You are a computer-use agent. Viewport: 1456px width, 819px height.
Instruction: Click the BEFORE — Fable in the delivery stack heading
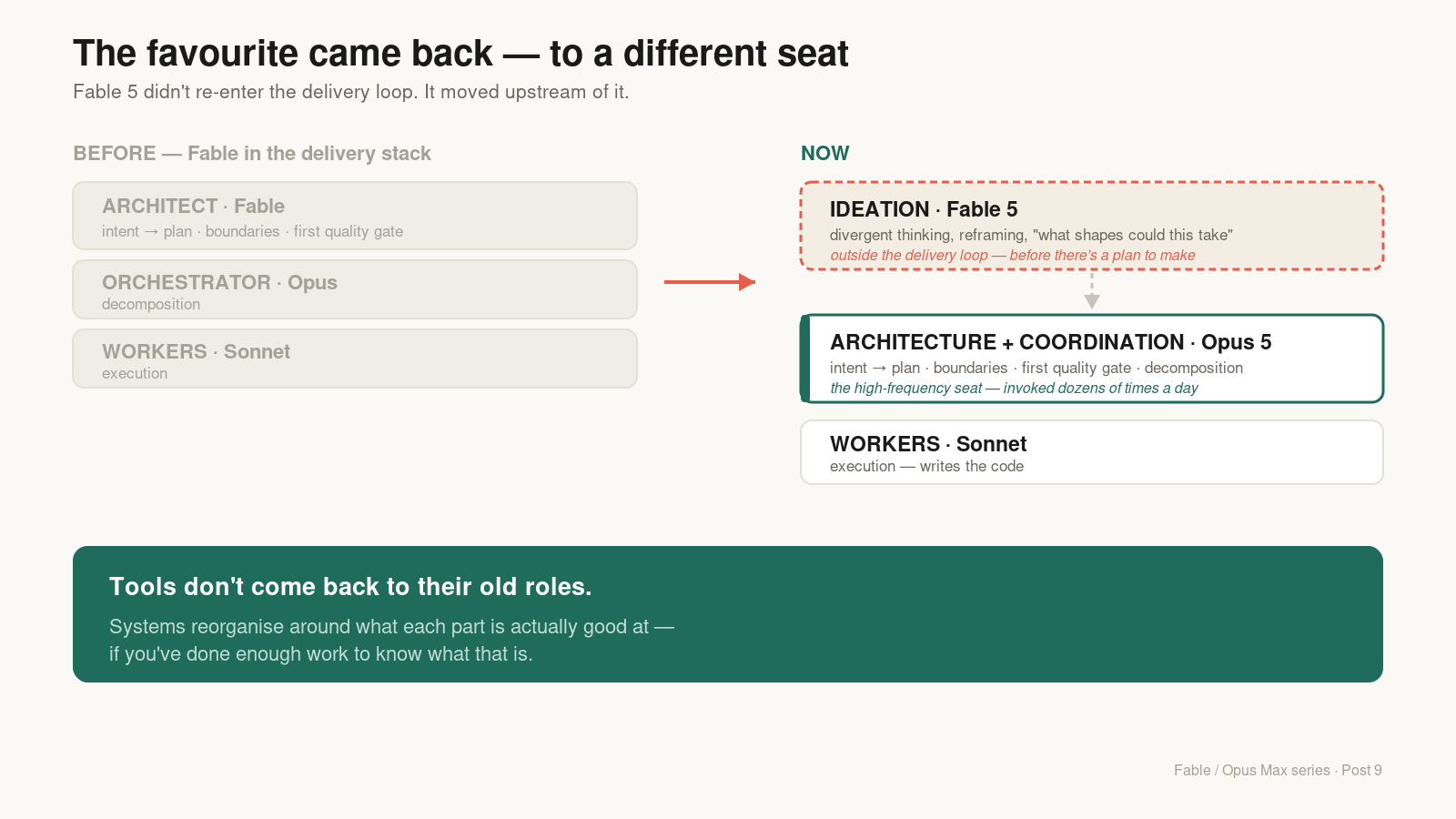tap(252, 153)
